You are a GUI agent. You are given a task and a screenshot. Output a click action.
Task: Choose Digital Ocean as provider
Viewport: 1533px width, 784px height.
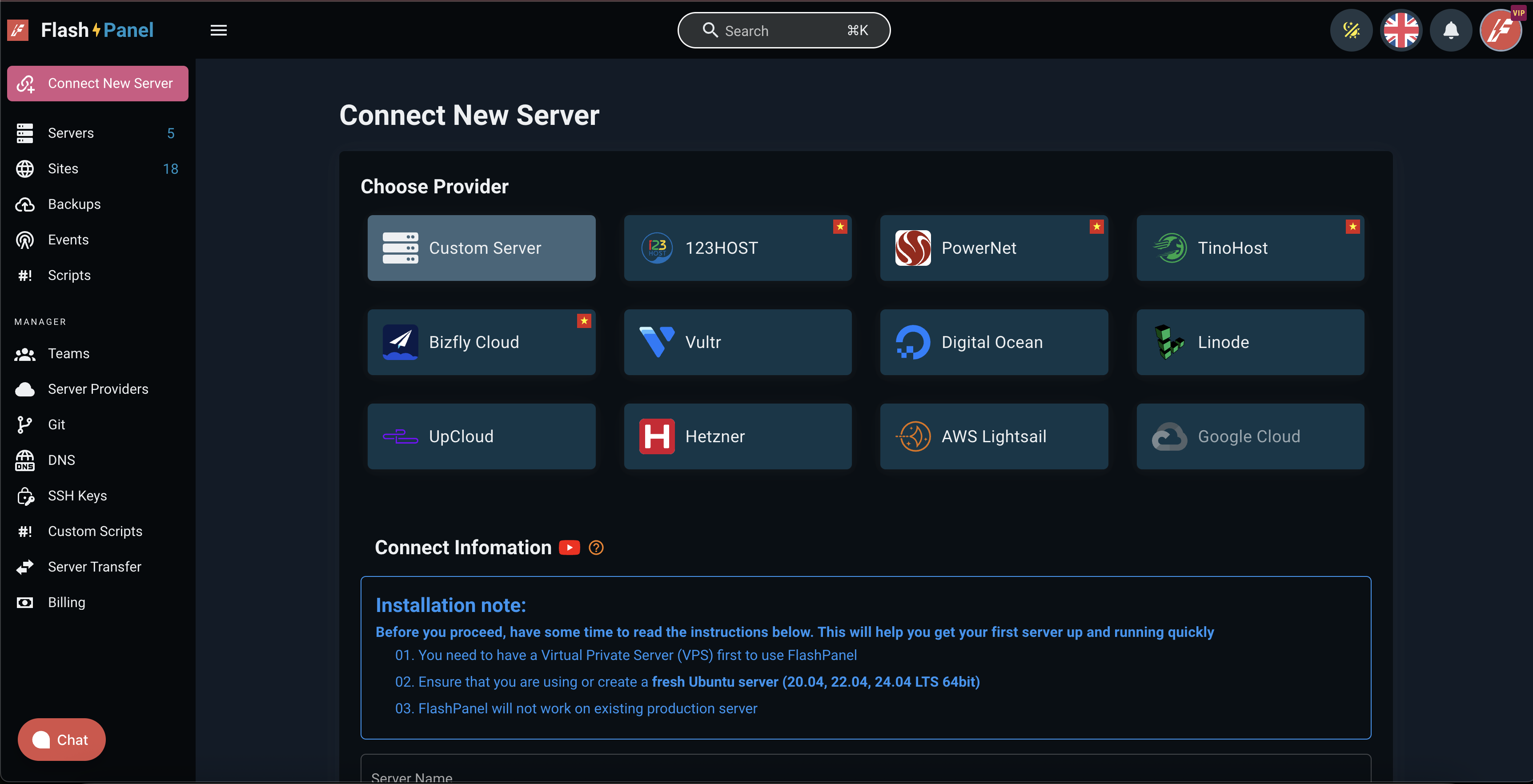pos(993,342)
